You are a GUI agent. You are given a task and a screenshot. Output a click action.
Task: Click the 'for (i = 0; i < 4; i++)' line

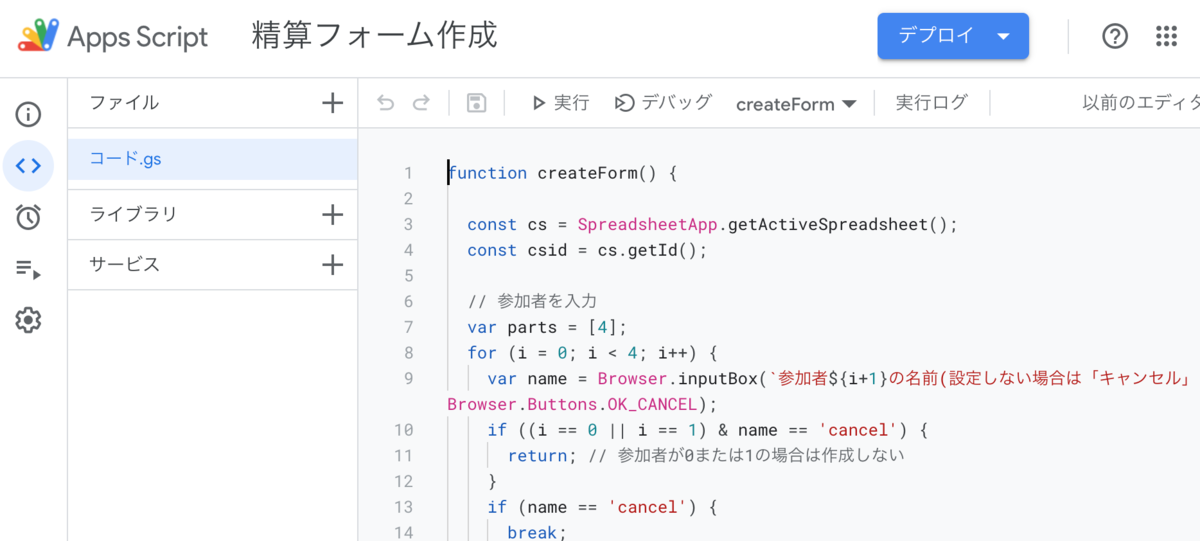(592, 353)
